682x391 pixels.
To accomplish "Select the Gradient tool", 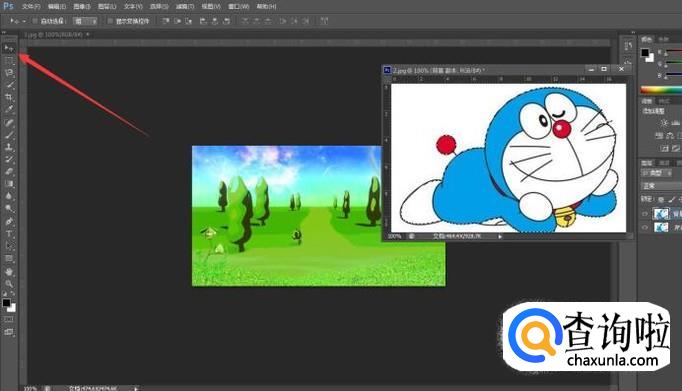I will tap(9, 184).
